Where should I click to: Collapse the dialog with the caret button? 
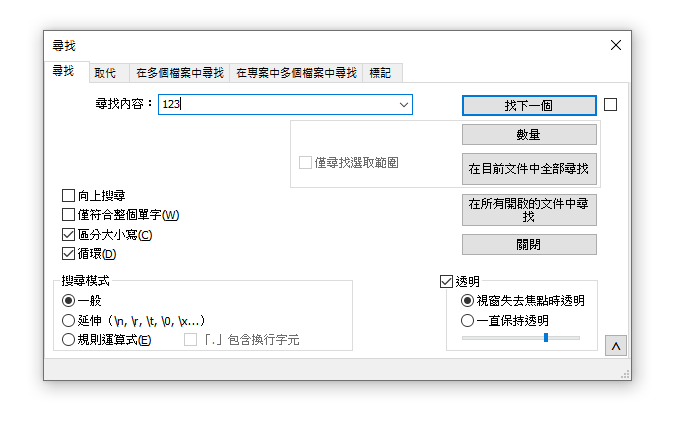pos(616,345)
